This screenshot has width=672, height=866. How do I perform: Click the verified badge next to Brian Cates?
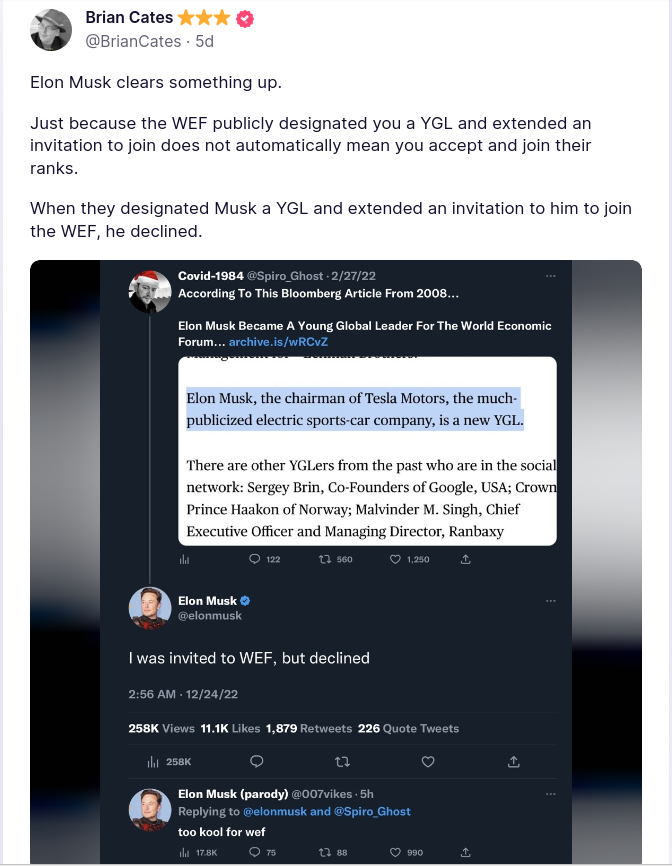pos(244,19)
